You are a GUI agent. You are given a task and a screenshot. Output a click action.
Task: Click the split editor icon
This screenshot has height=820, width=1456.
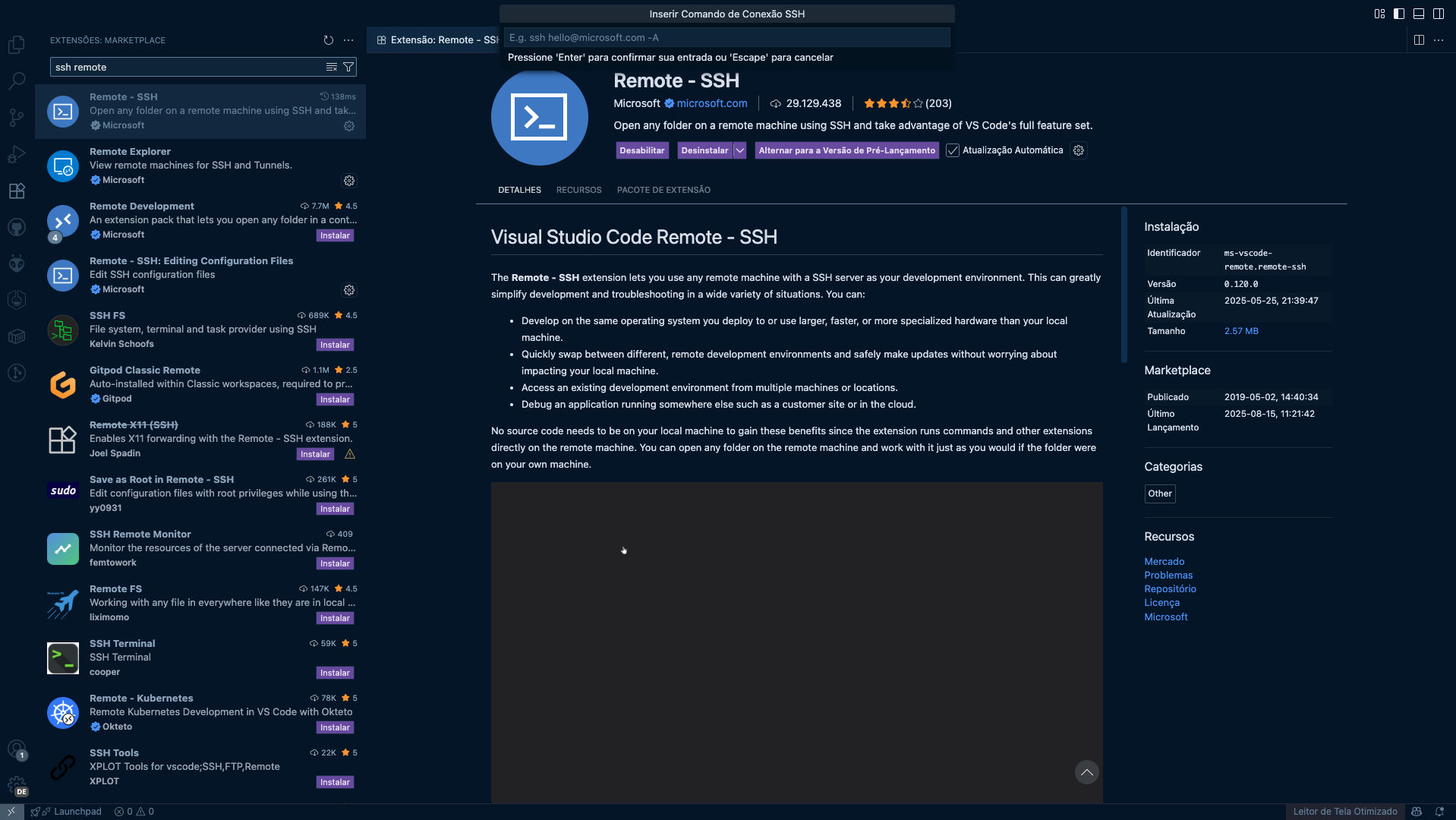pyautogui.click(x=1418, y=40)
